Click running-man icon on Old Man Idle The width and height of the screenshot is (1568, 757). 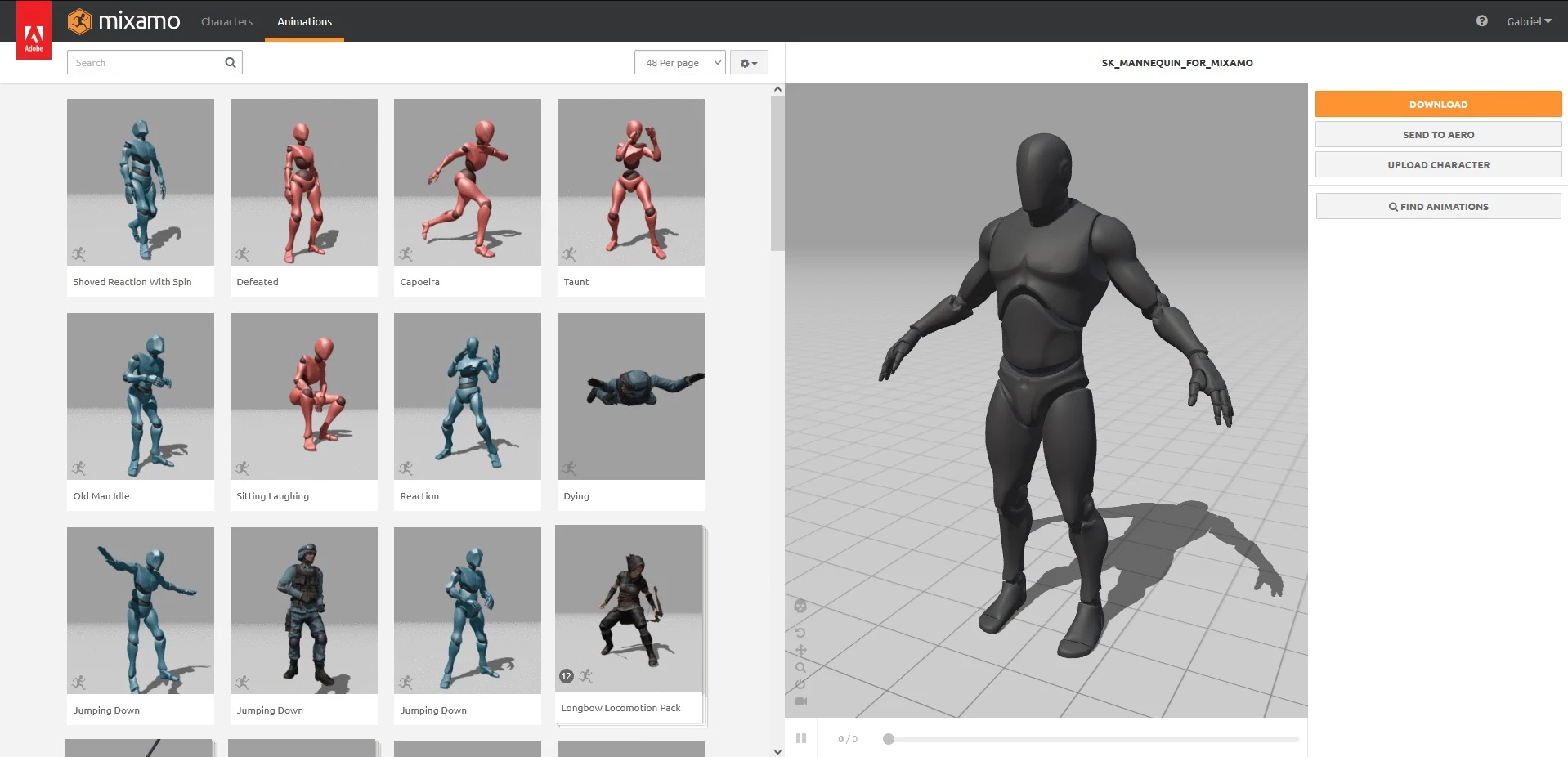pyautogui.click(x=79, y=468)
